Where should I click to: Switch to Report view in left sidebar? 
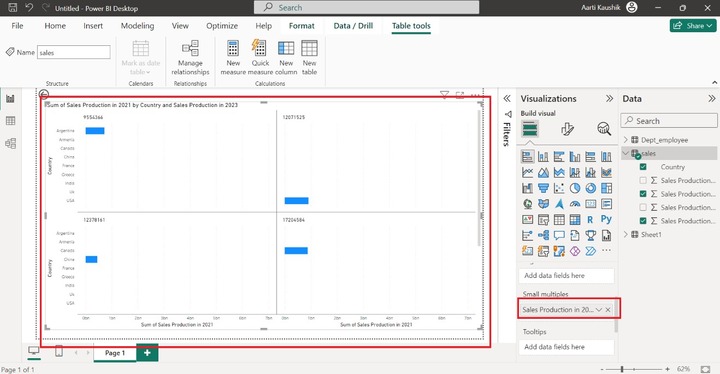coord(10,98)
